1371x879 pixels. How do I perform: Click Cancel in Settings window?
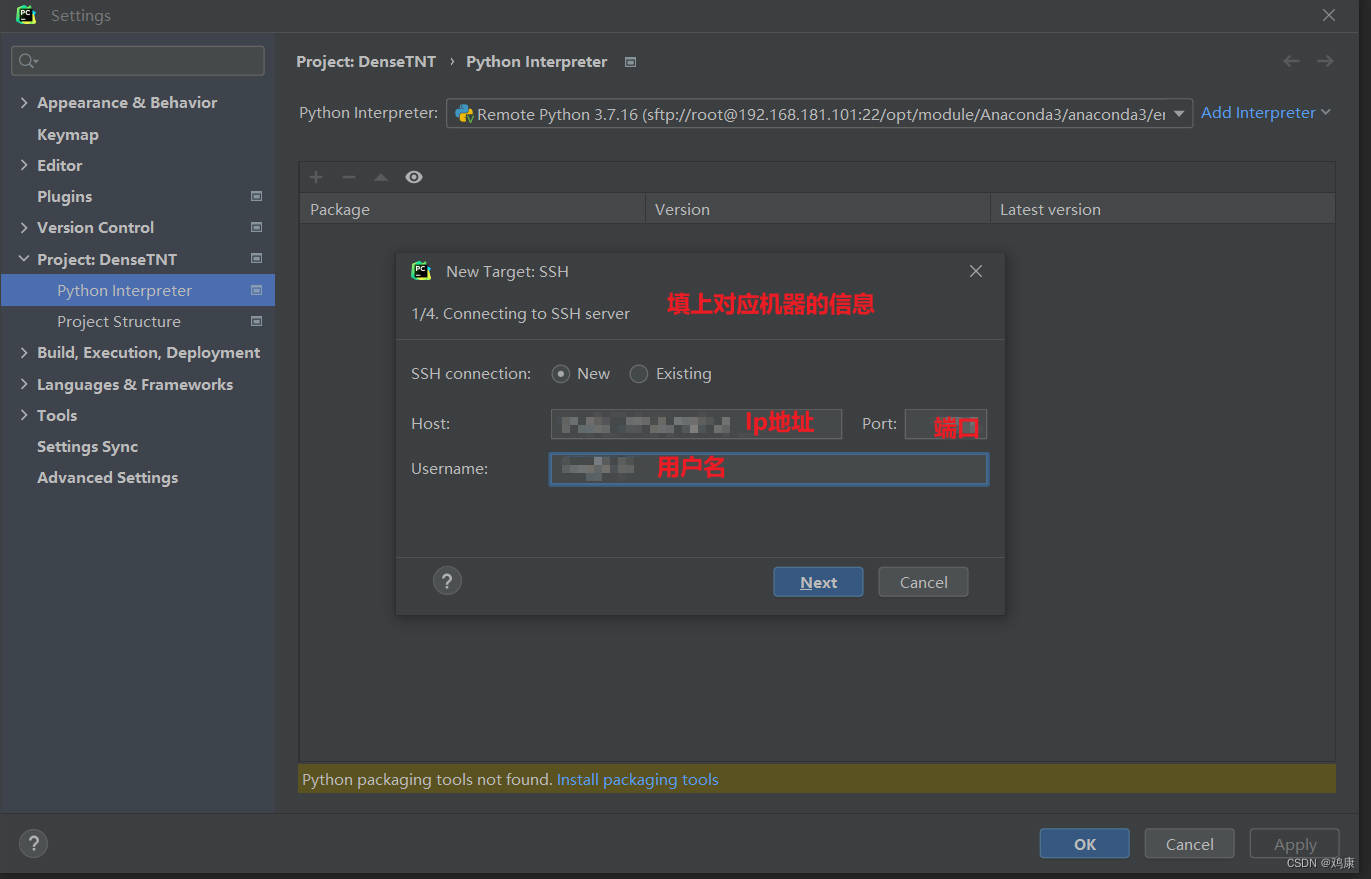point(1189,844)
